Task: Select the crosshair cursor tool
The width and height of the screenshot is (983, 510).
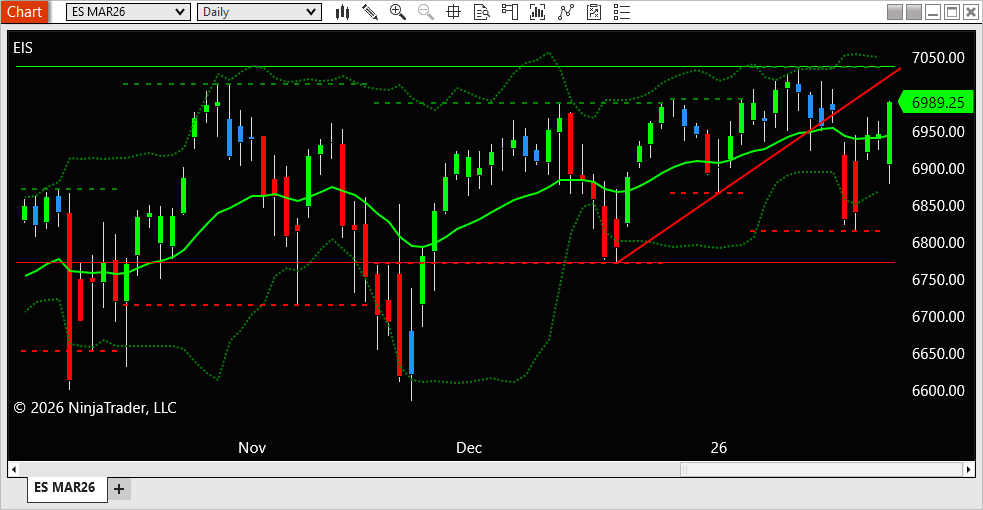Action: click(453, 12)
